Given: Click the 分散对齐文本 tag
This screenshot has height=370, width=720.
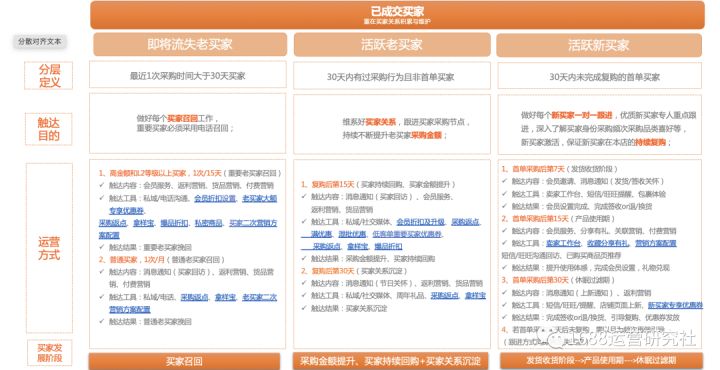Looking at the screenshot, I should 39,41.
